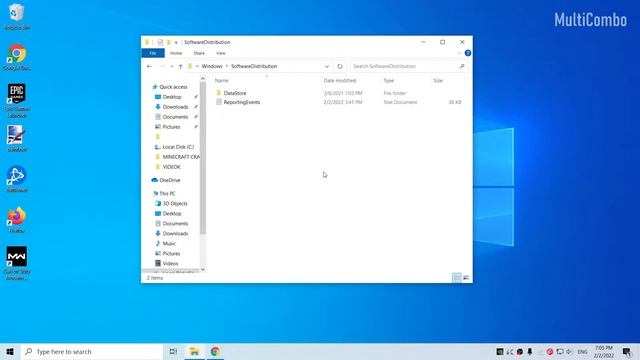Expand recent locations dropdown arrow

(x=172, y=66)
